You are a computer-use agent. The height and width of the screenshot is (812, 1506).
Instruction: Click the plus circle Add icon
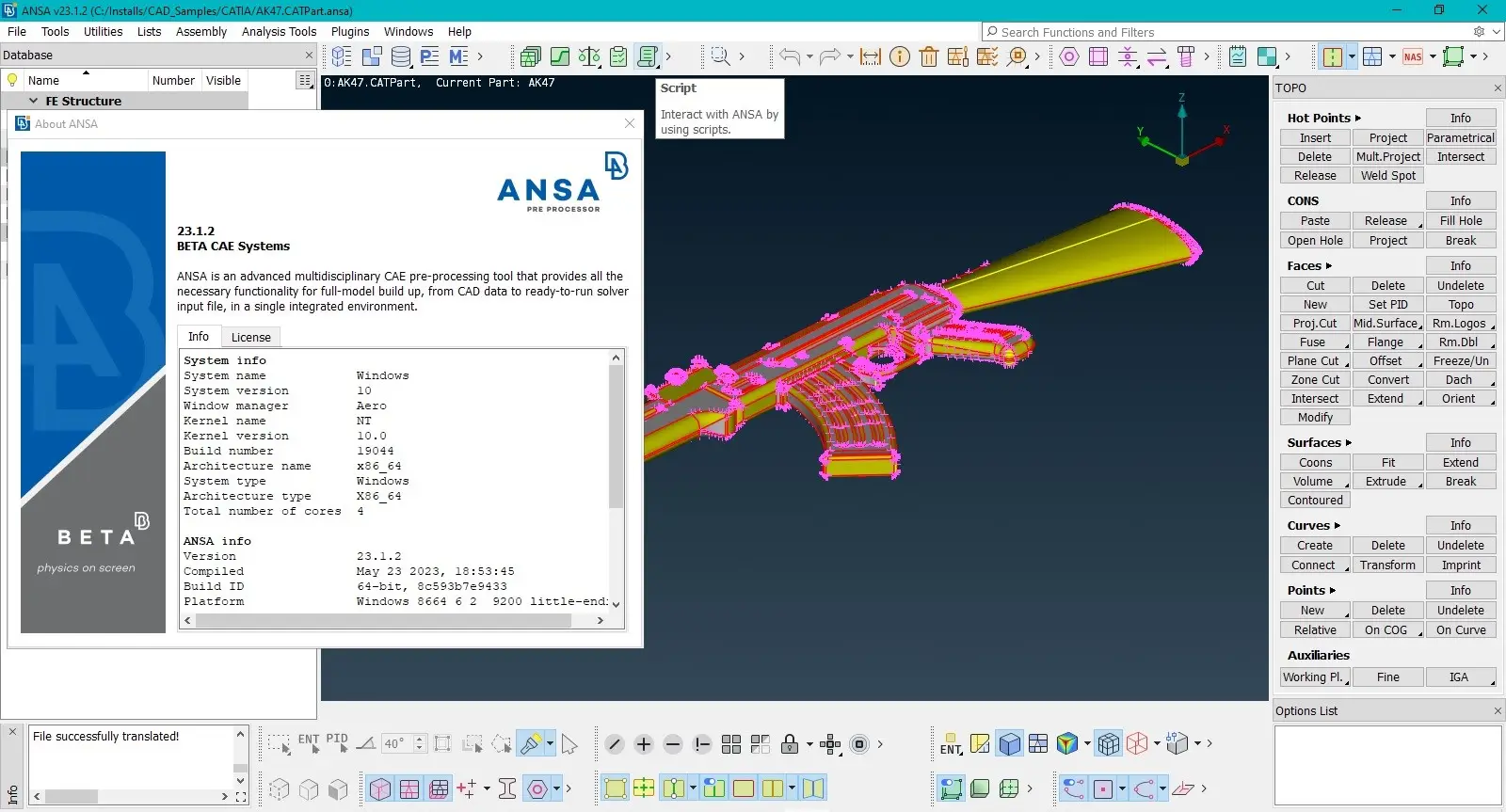point(644,744)
